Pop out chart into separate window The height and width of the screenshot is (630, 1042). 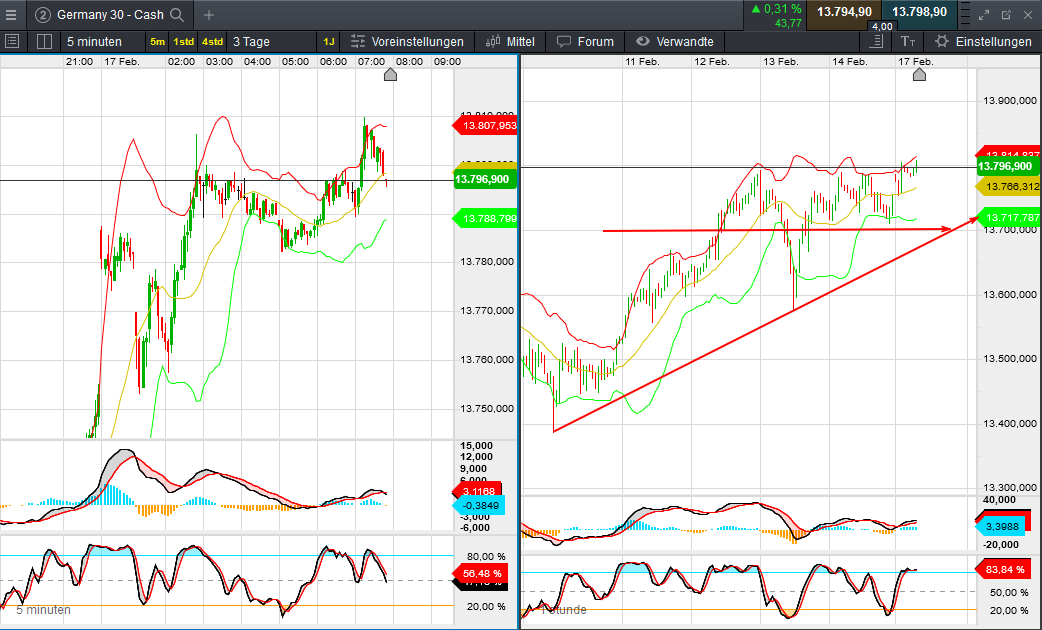click(x=1006, y=15)
